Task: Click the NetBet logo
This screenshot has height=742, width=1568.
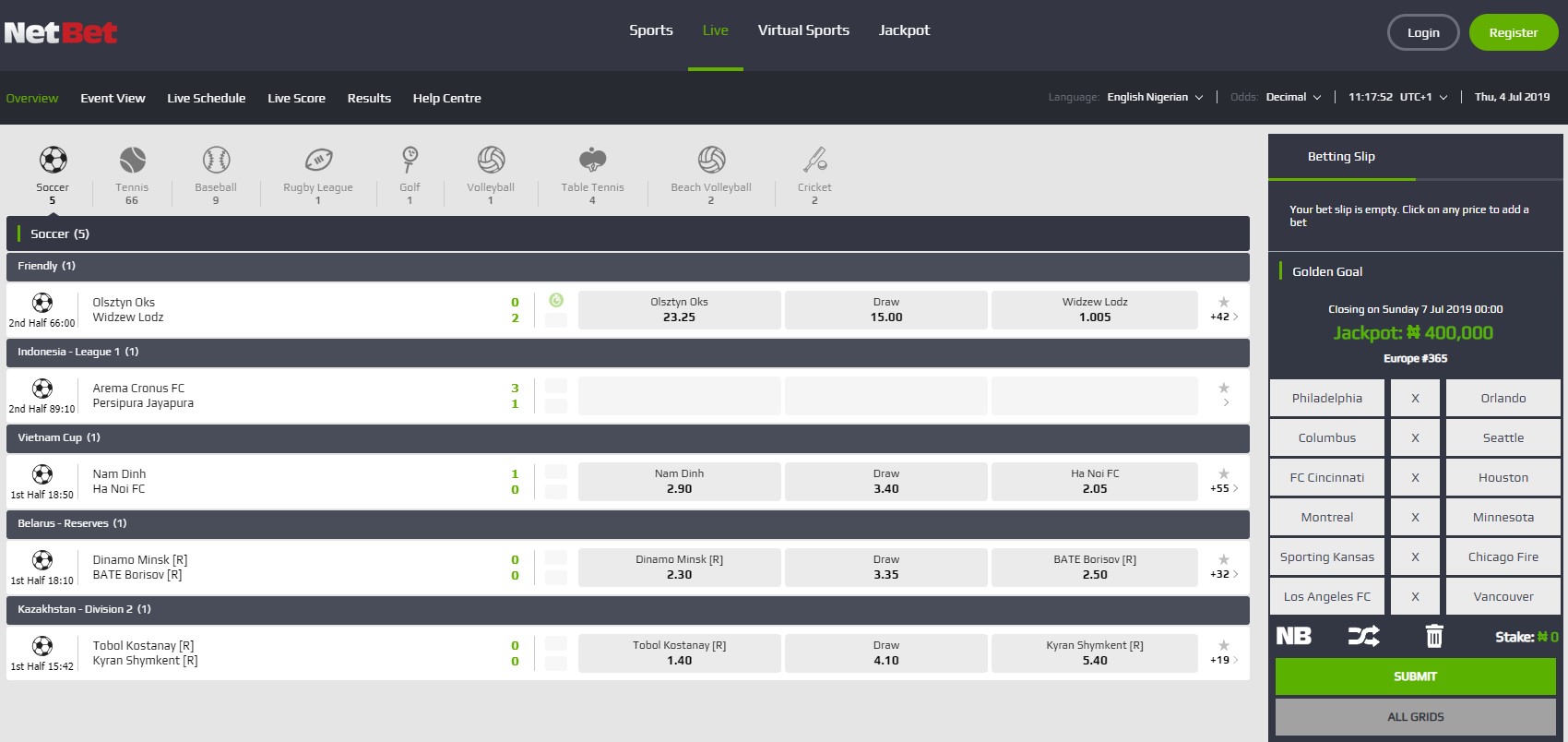Action: click(61, 33)
